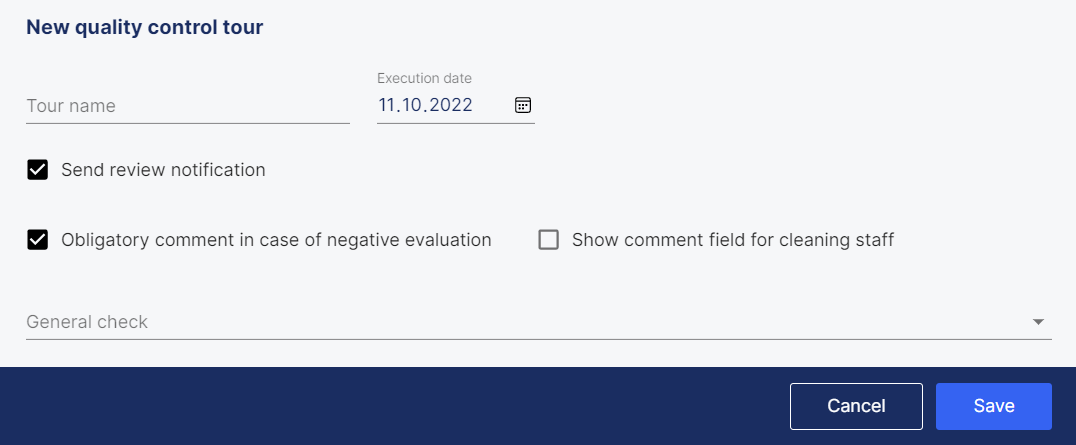Select the month 10 in execution date

(408, 105)
